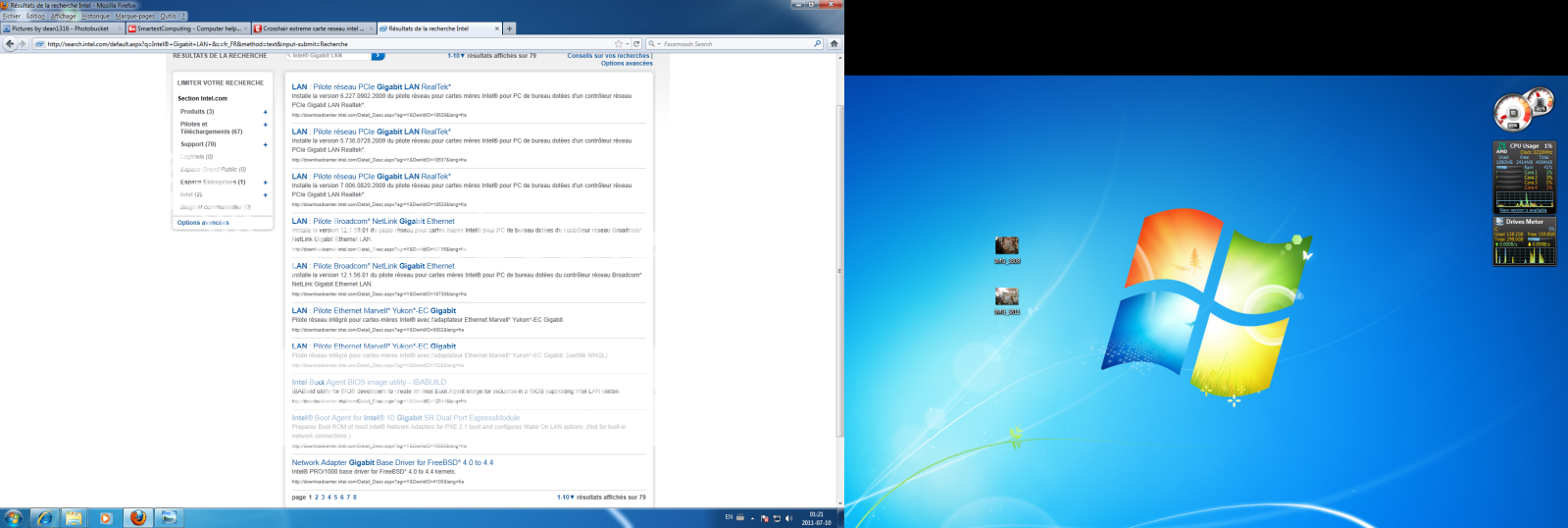Viewport: 1568px width, 528px height.
Task: Reload the page with the refresh icon
Action: coord(636,43)
